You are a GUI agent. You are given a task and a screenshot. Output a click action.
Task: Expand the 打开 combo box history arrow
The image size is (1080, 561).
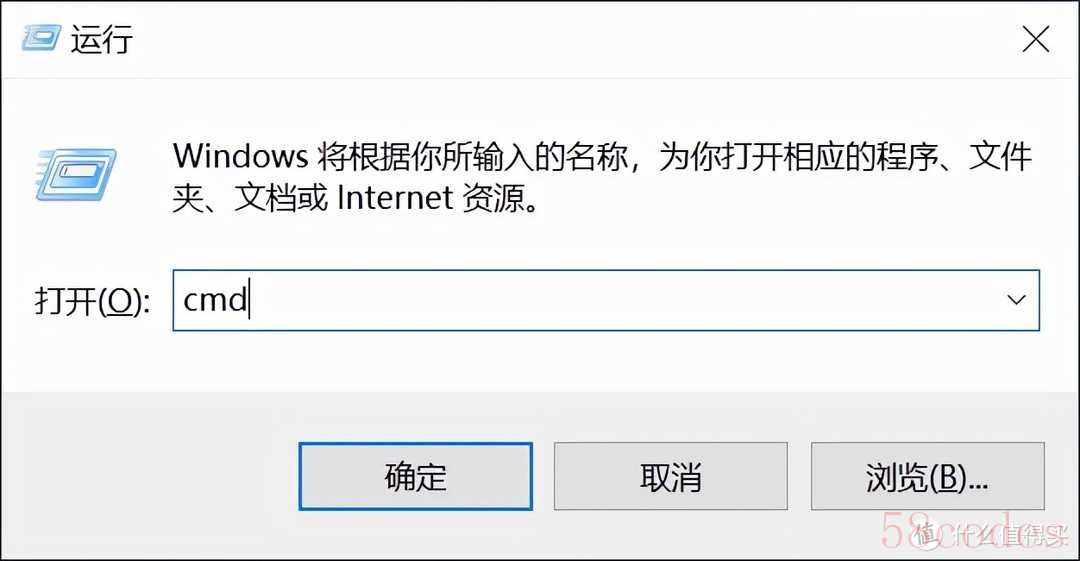pos(1016,300)
